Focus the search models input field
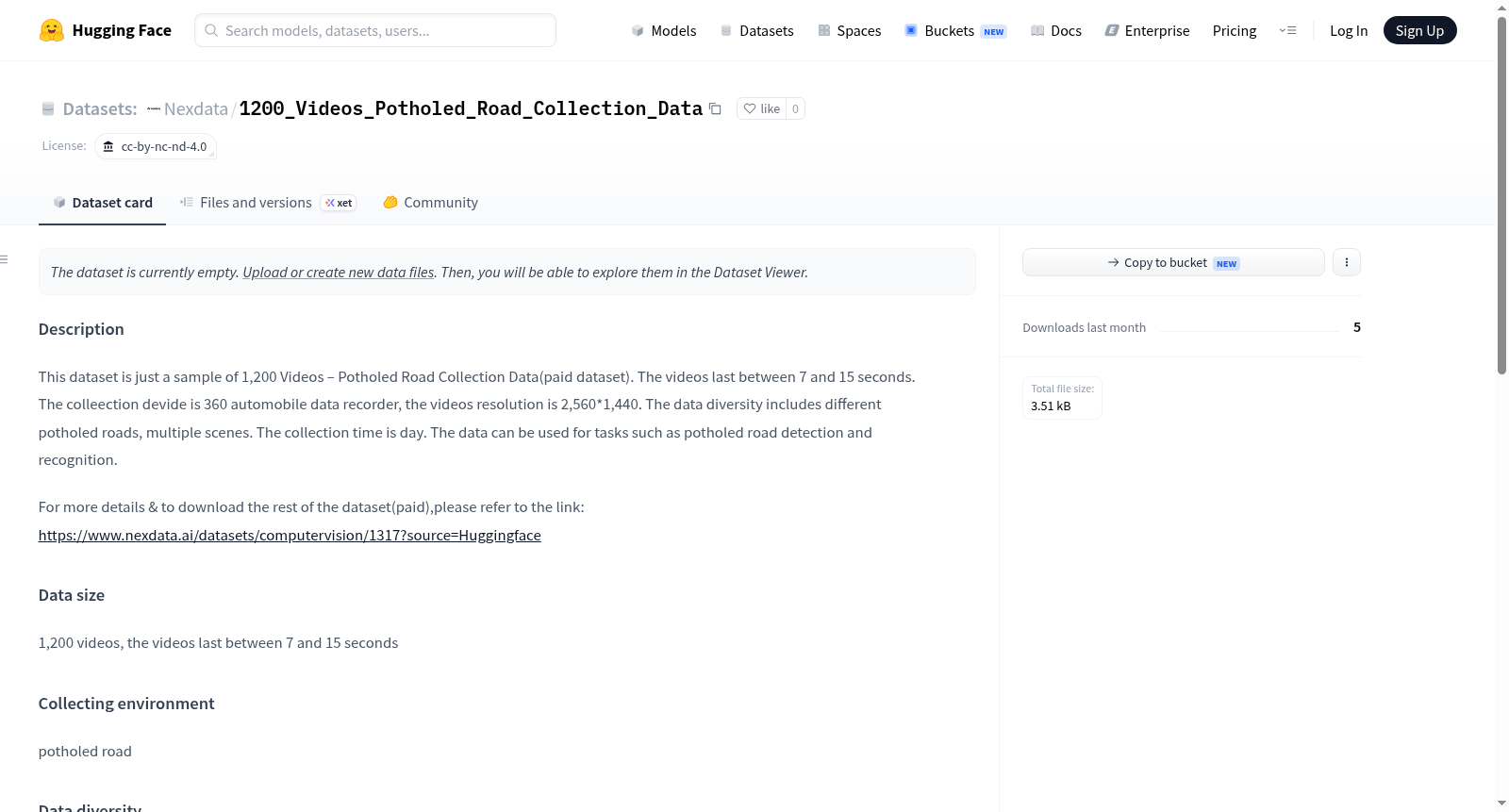The width and height of the screenshot is (1509, 812). (x=375, y=30)
